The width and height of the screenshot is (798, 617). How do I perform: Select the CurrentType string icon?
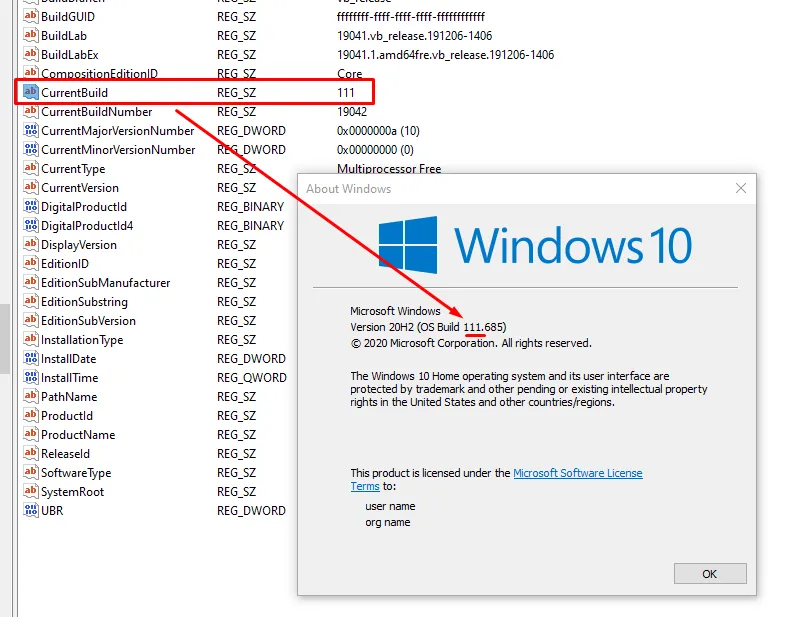click(31, 168)
